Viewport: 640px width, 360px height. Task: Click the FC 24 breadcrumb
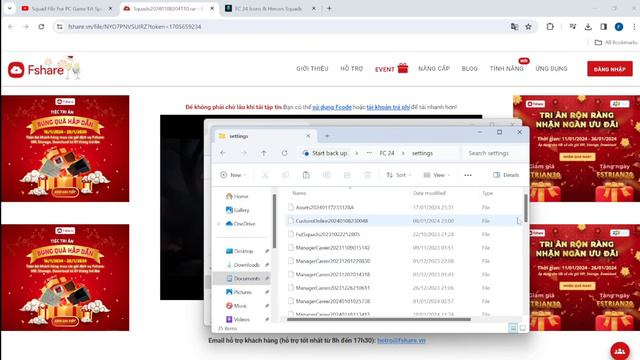point(387,153)
